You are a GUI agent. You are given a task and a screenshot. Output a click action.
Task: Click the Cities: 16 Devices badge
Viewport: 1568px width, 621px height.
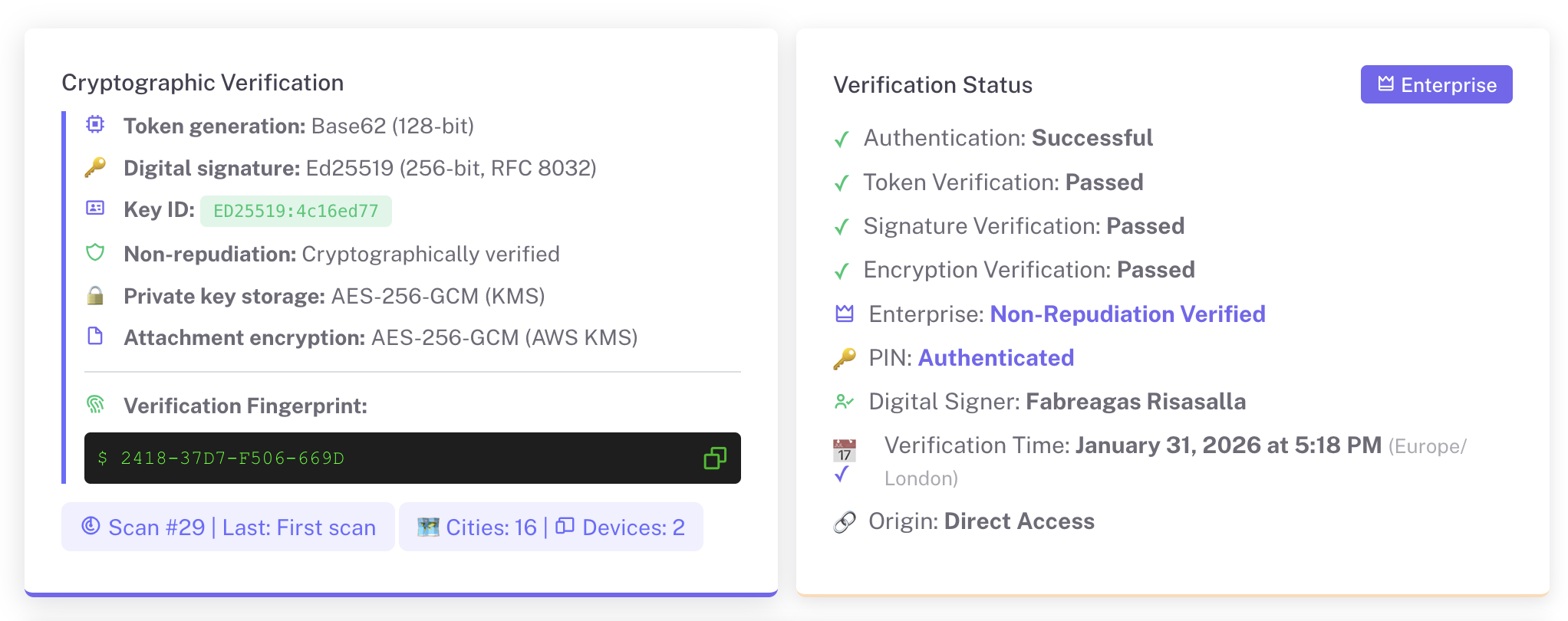click(x=550, y=527)
